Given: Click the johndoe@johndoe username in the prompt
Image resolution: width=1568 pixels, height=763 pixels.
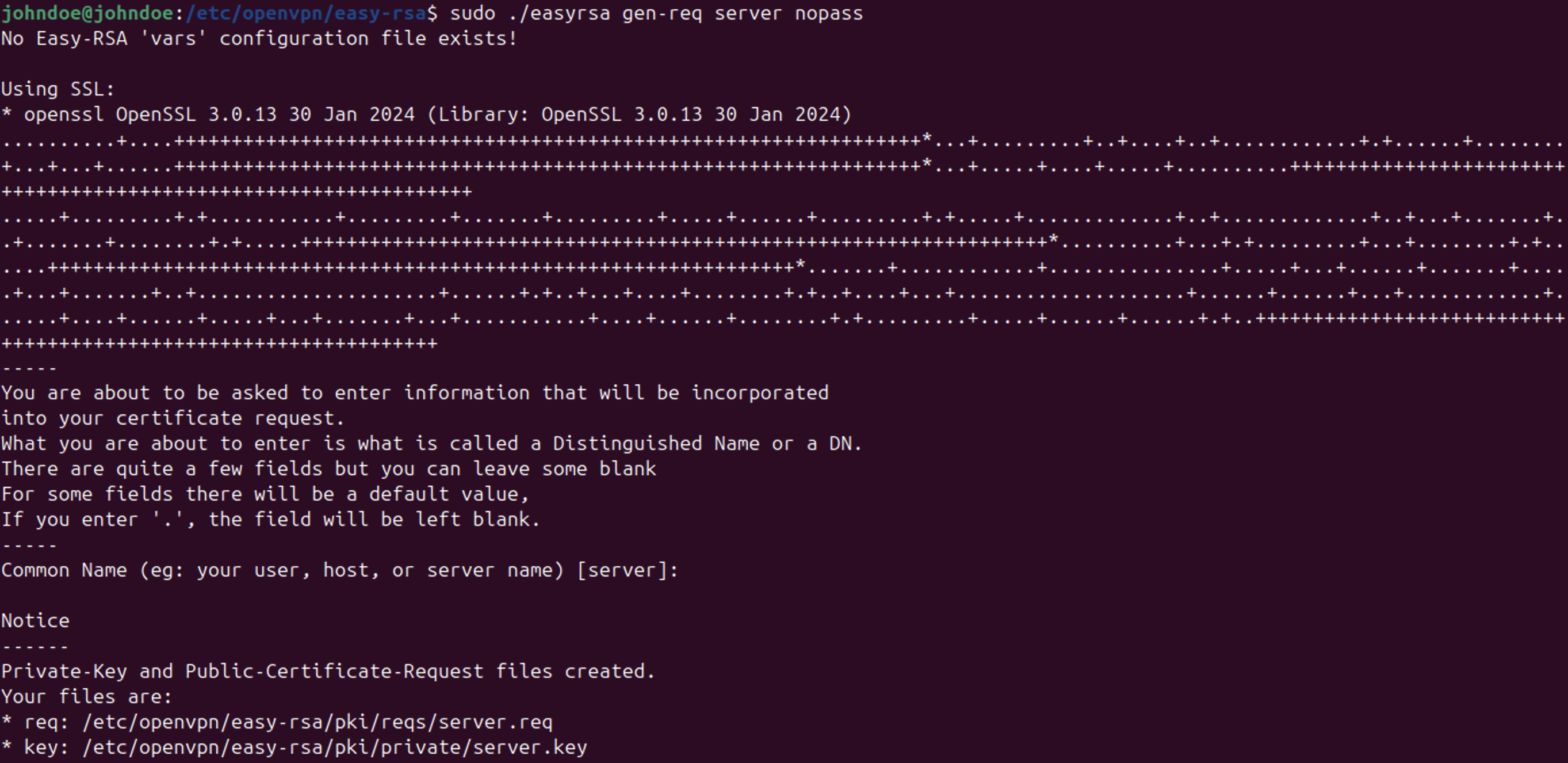Looking at the screenshot, I should 87,13.
